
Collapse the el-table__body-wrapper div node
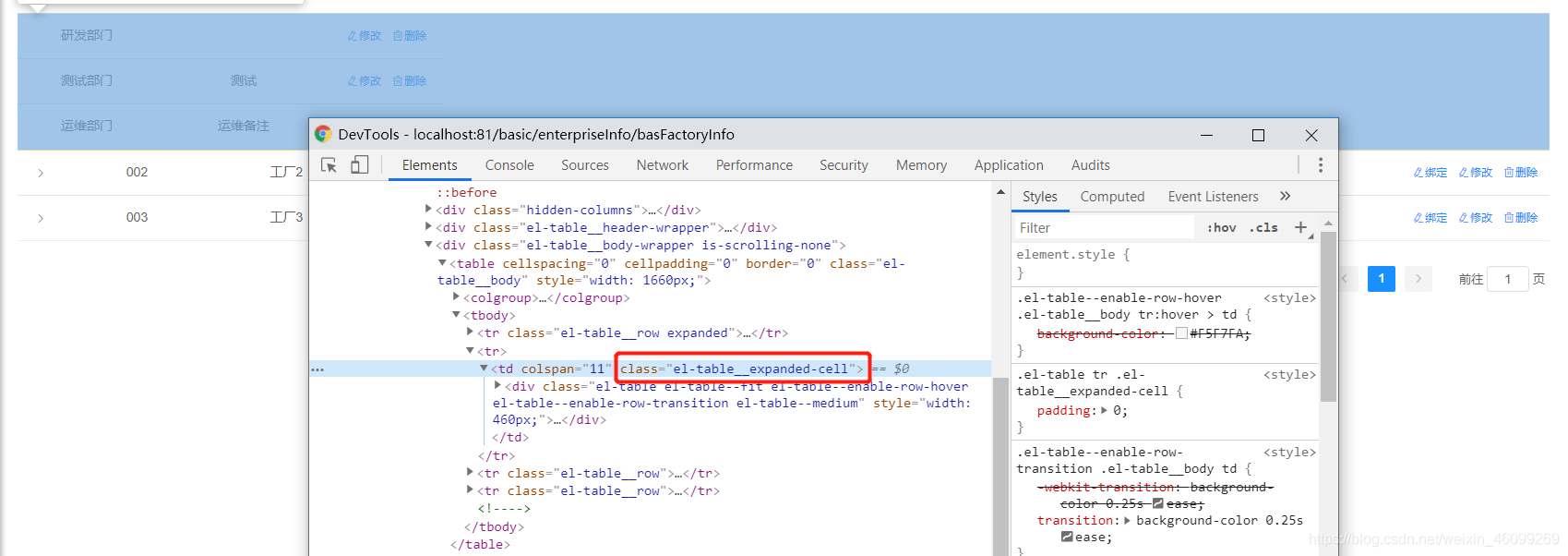coord(428,245)
